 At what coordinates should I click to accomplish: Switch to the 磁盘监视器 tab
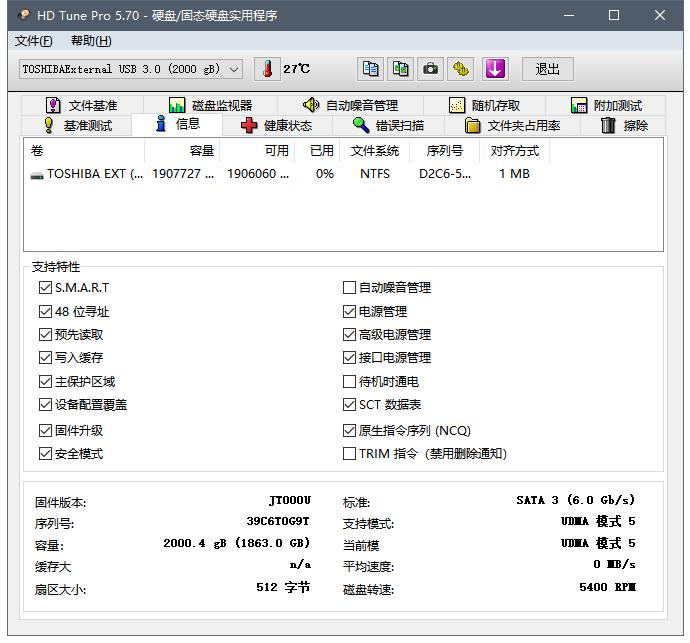point(210,105)
